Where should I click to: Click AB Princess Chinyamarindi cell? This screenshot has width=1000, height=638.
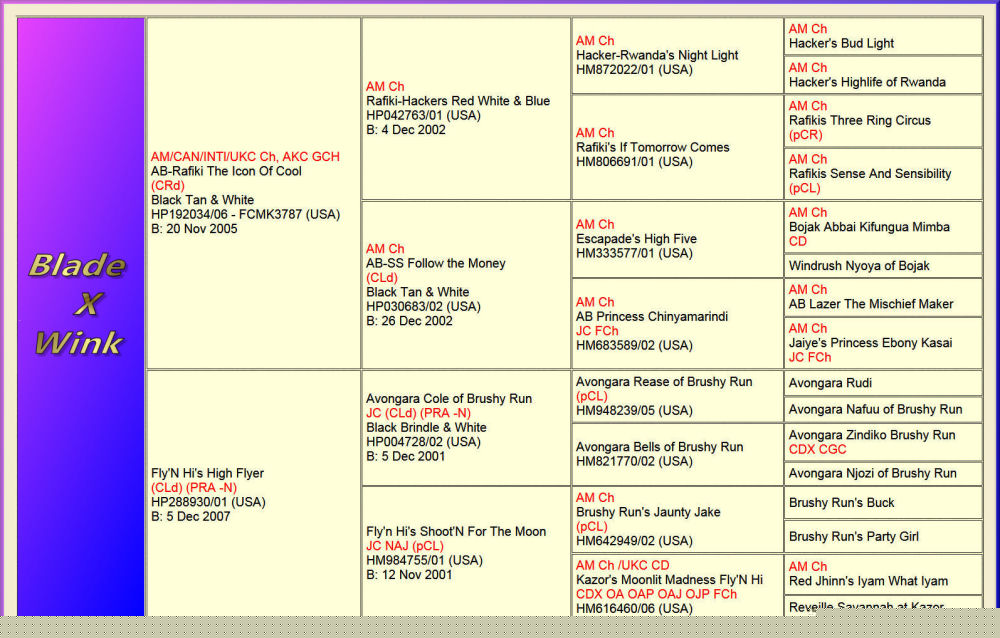pyautogui.click(x=652, y=316)
